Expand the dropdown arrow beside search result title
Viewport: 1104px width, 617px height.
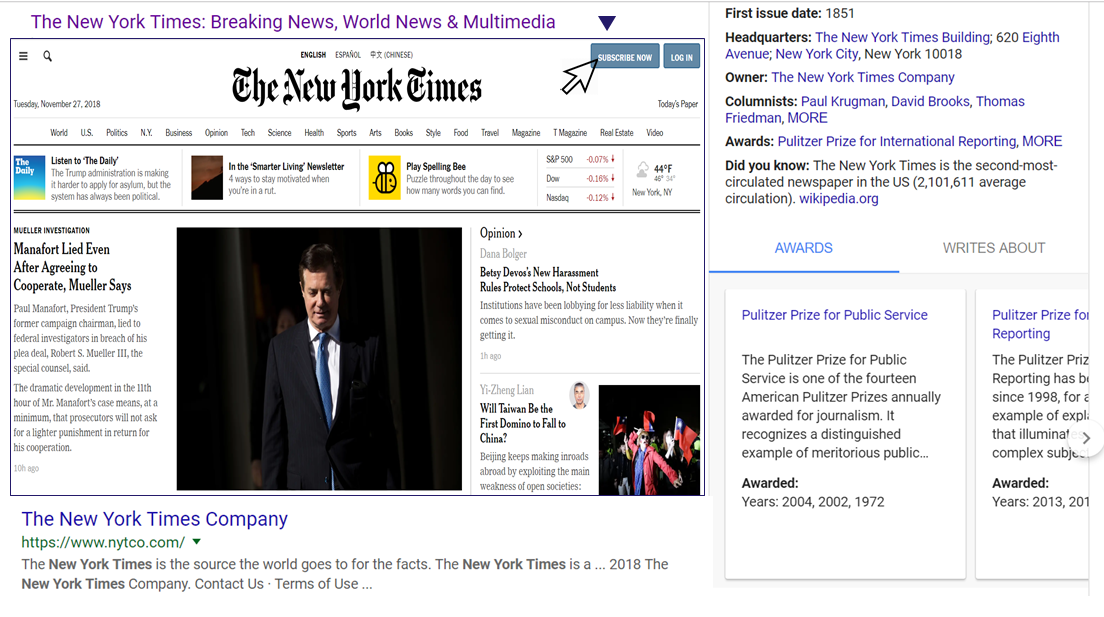point(607,23)
